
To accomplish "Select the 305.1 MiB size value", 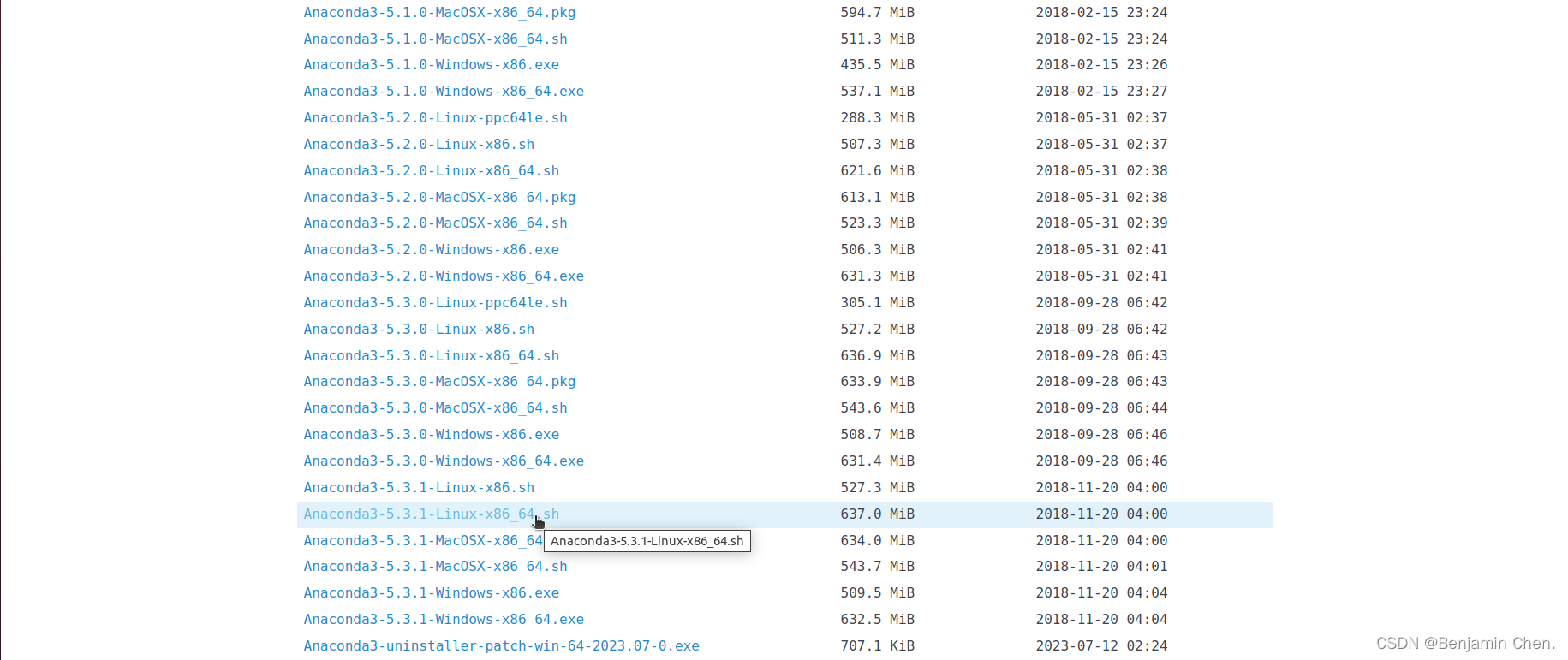I will 877,303.
